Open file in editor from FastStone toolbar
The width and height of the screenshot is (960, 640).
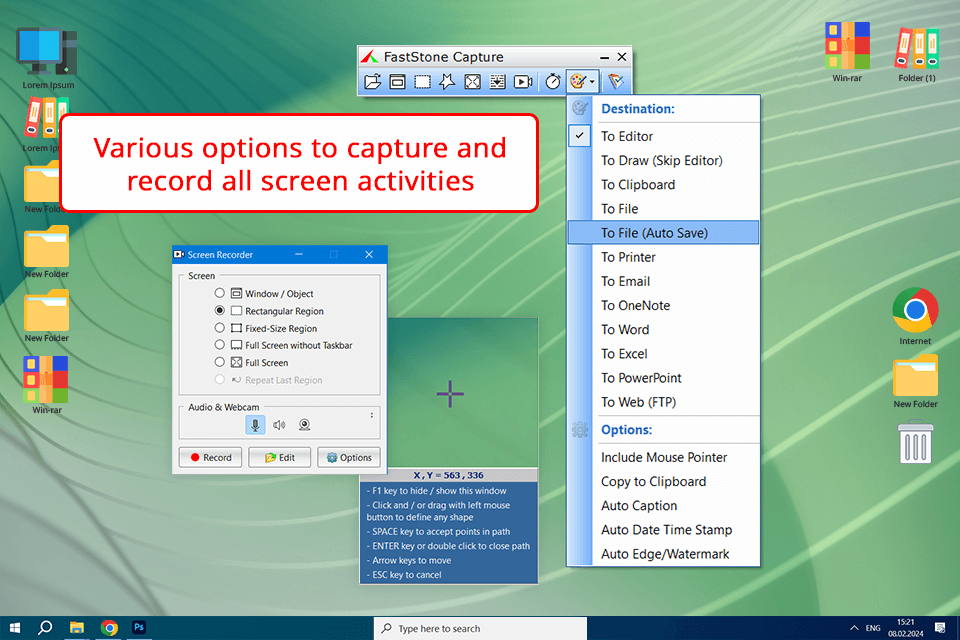click(372, 81)
